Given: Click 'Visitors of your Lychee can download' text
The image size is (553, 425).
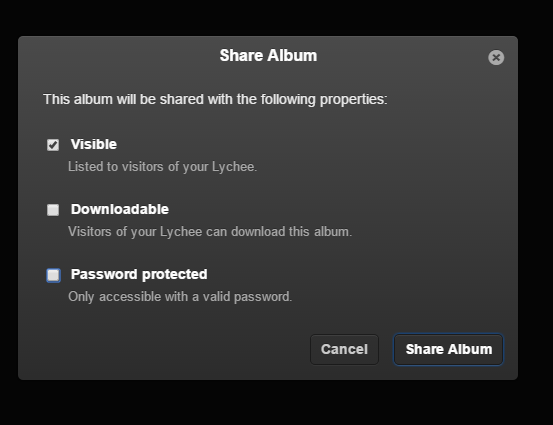Looking at the screenshot, I should click(x=210, y=232).
